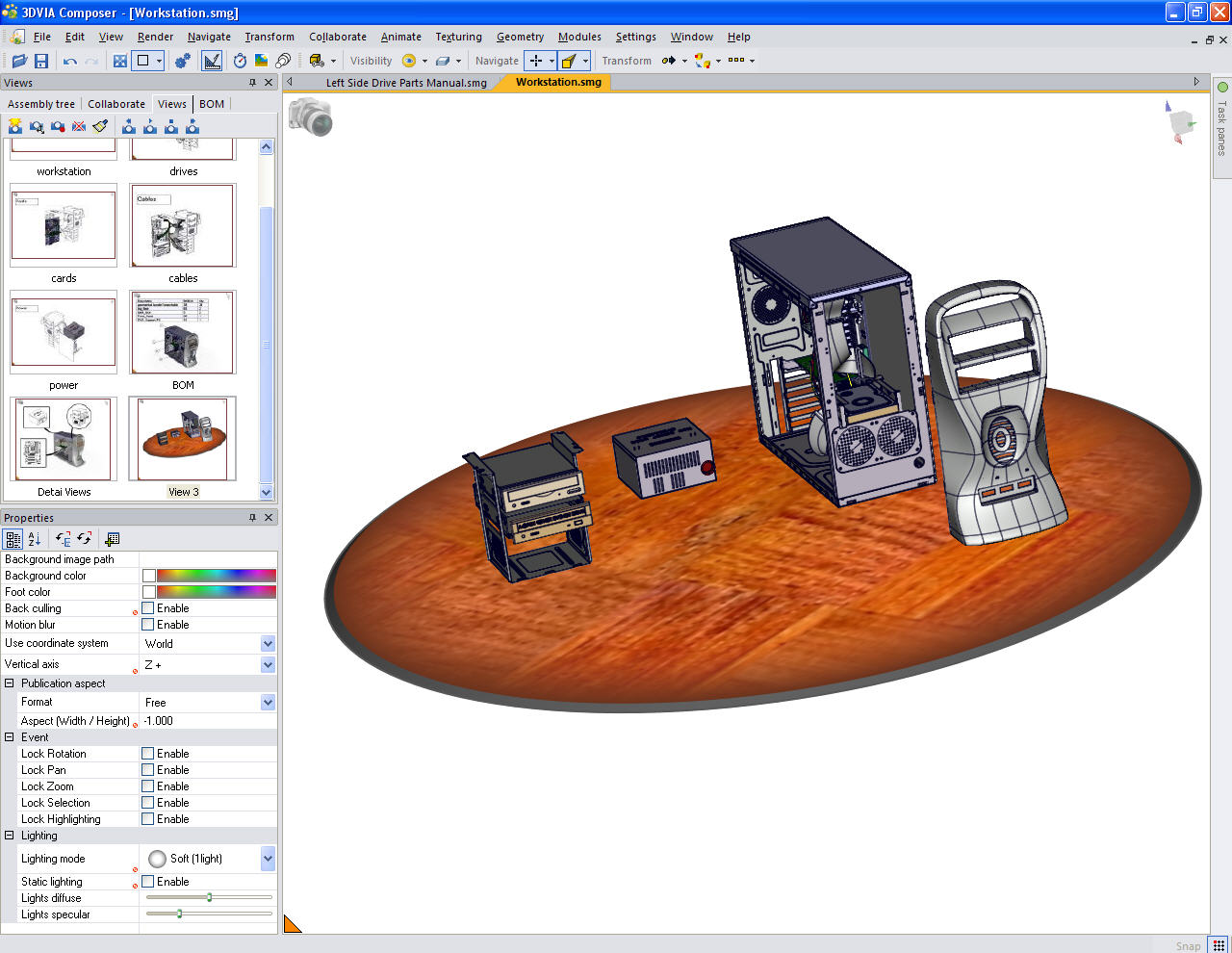Switch to Left Side Drive Parts Manual.smg document
Image resolution: width=1232 pixels, height=953 pixels.
click(405, 83)
